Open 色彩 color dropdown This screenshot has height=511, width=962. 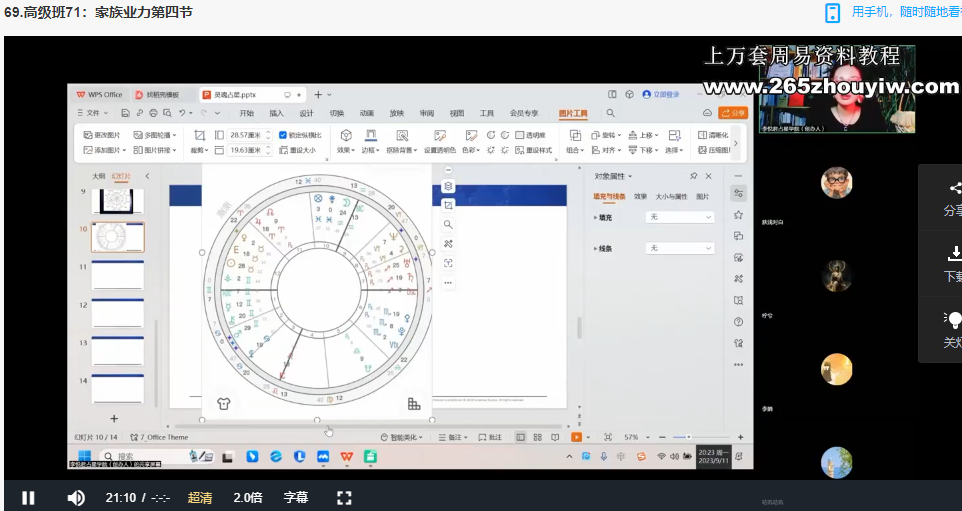(x=471, y=142)
